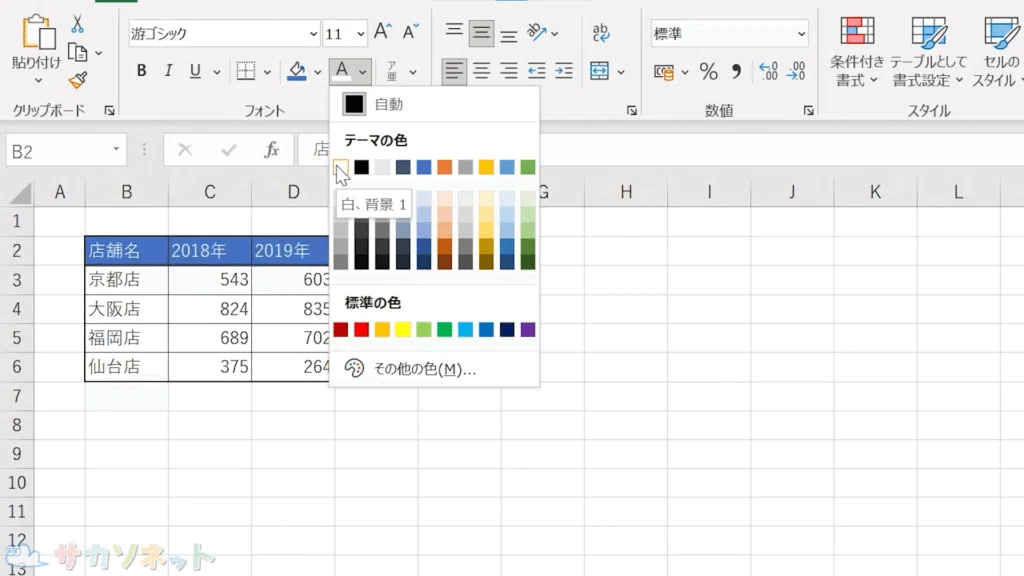This screenshot has width=1024, height=576.
Task: Open Format as Table (テーブルとして書式設定)
Action: tap(928, 52)
